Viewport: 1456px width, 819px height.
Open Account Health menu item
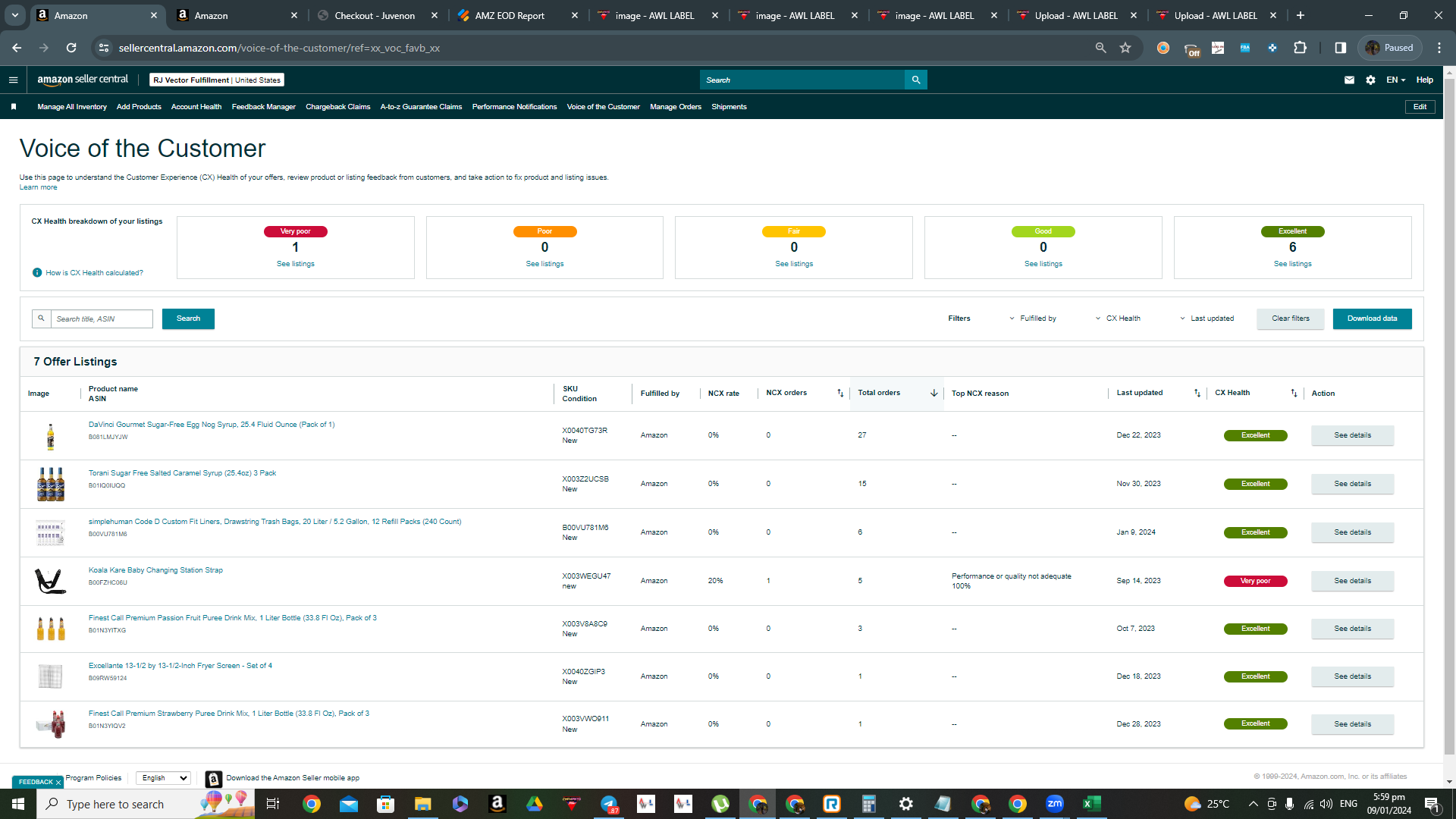click(196, 107)
